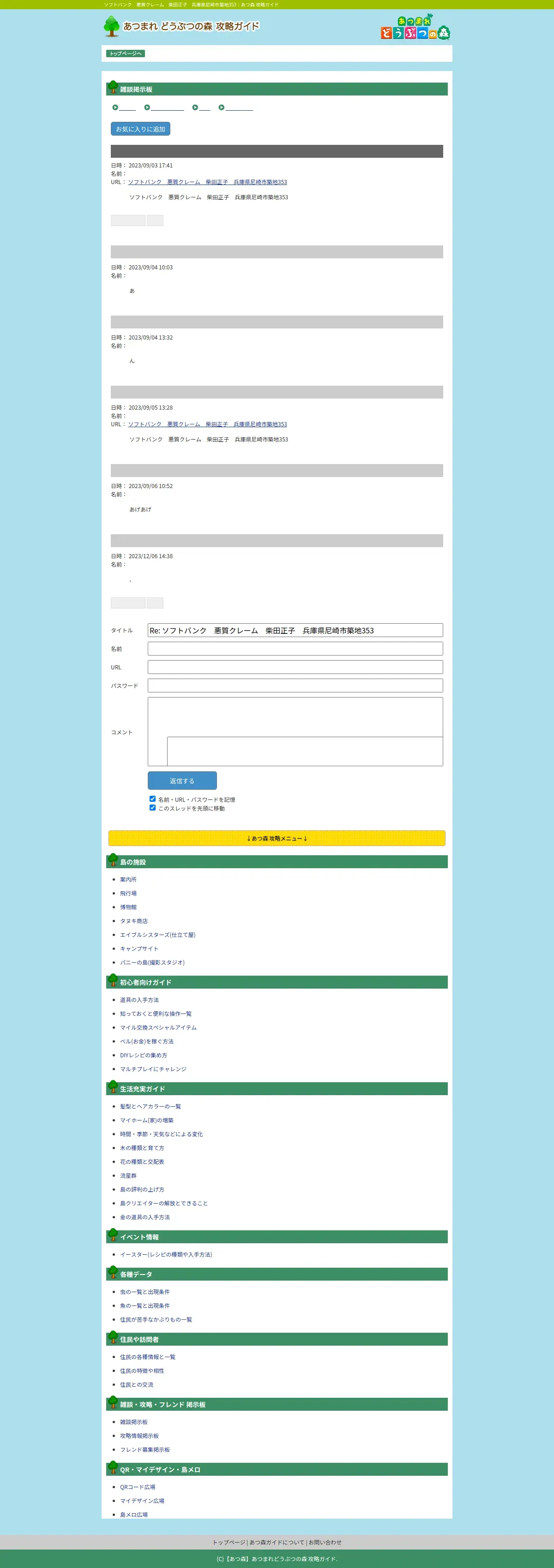
Task: Go back via トップページへ button
Action: pyautogui.click(x=126, y=54)
